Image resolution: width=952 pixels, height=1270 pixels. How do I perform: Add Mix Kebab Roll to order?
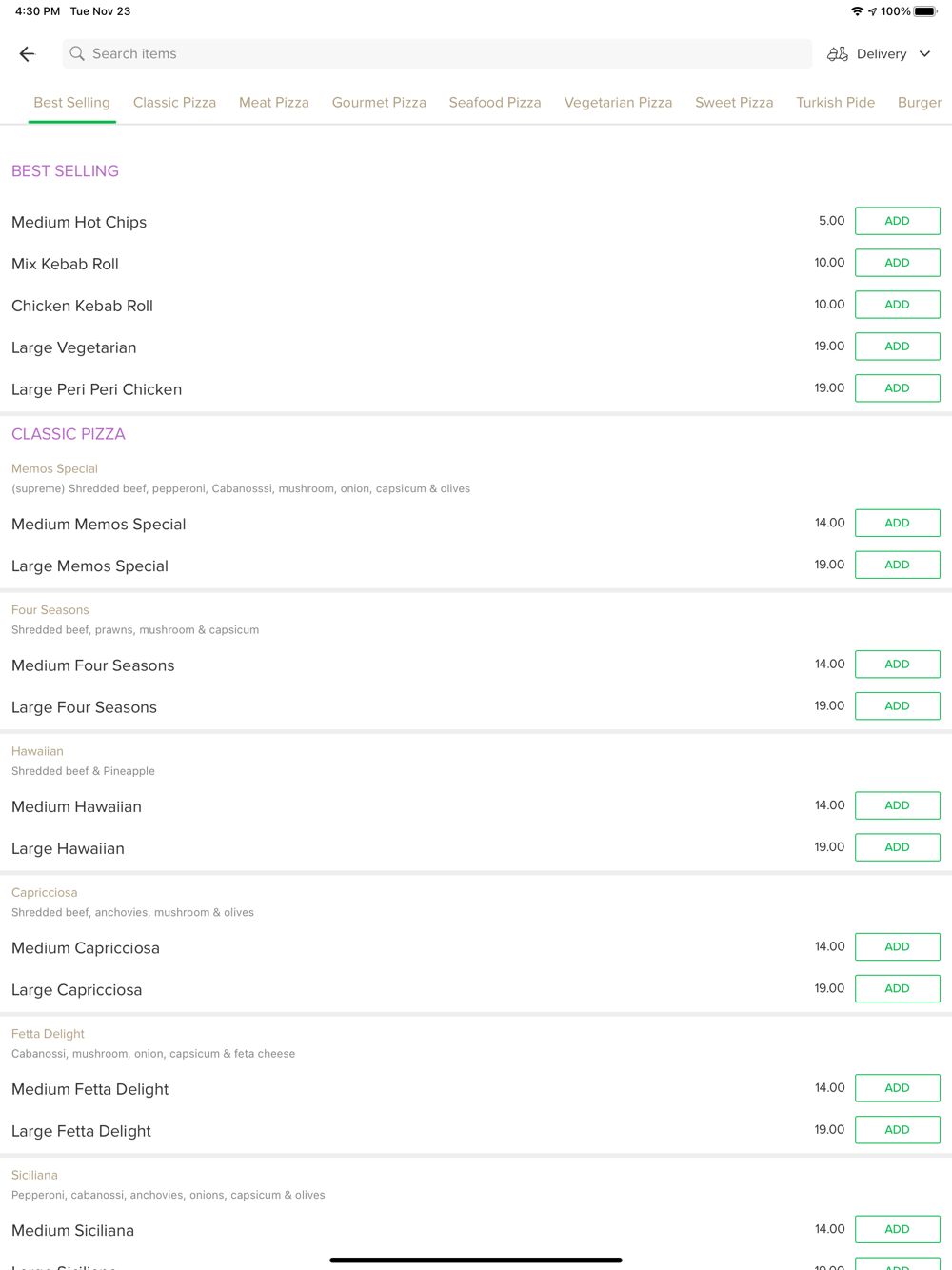tap(897, 263)
